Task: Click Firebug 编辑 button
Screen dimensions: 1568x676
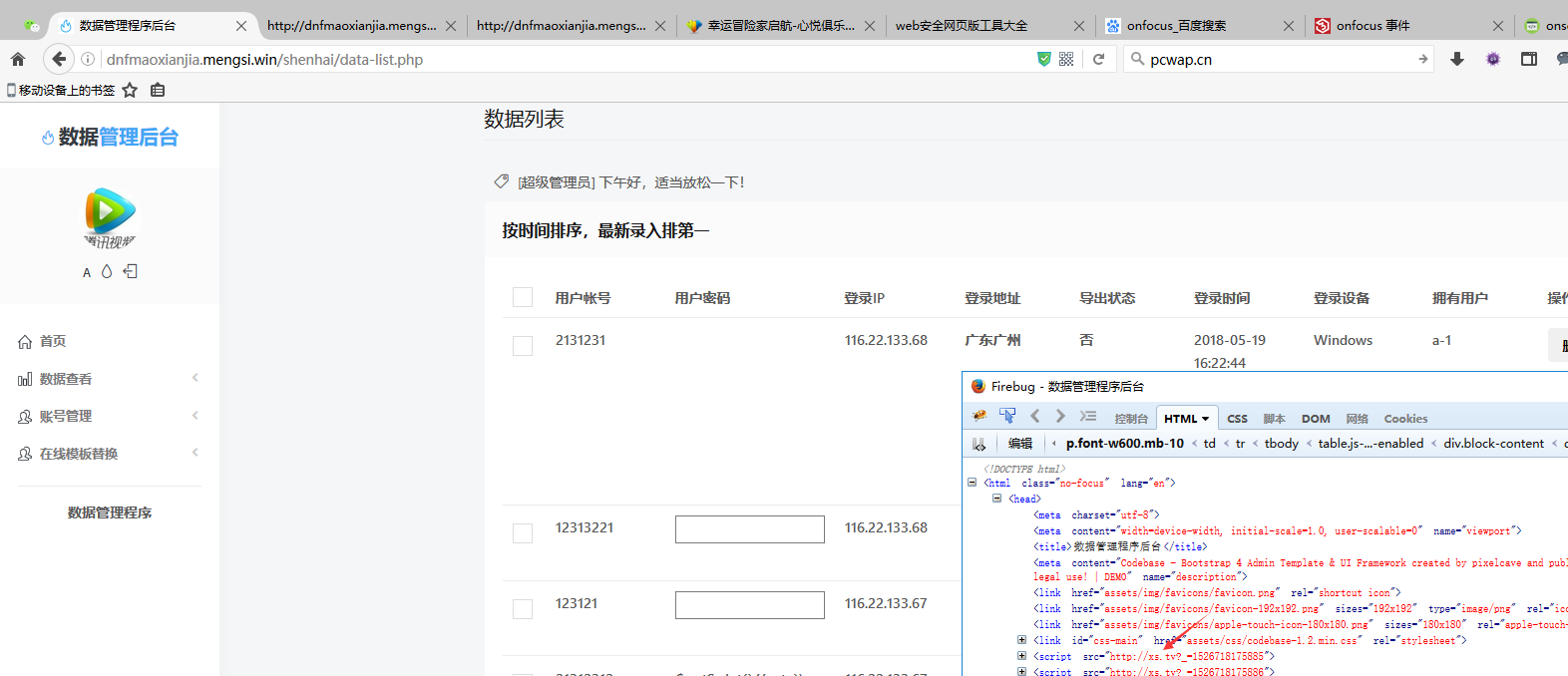Action: pos(1019,444)
